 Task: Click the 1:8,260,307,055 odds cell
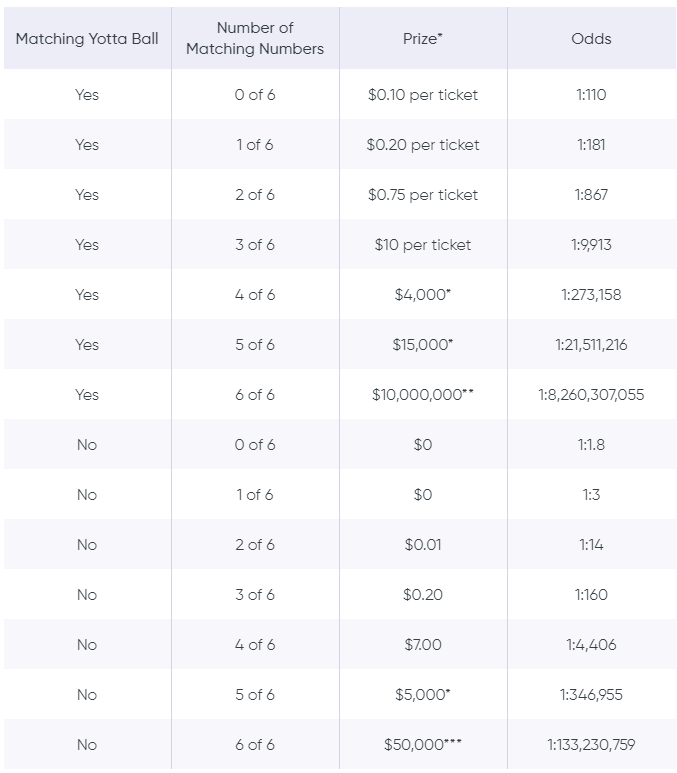point(591,394)
